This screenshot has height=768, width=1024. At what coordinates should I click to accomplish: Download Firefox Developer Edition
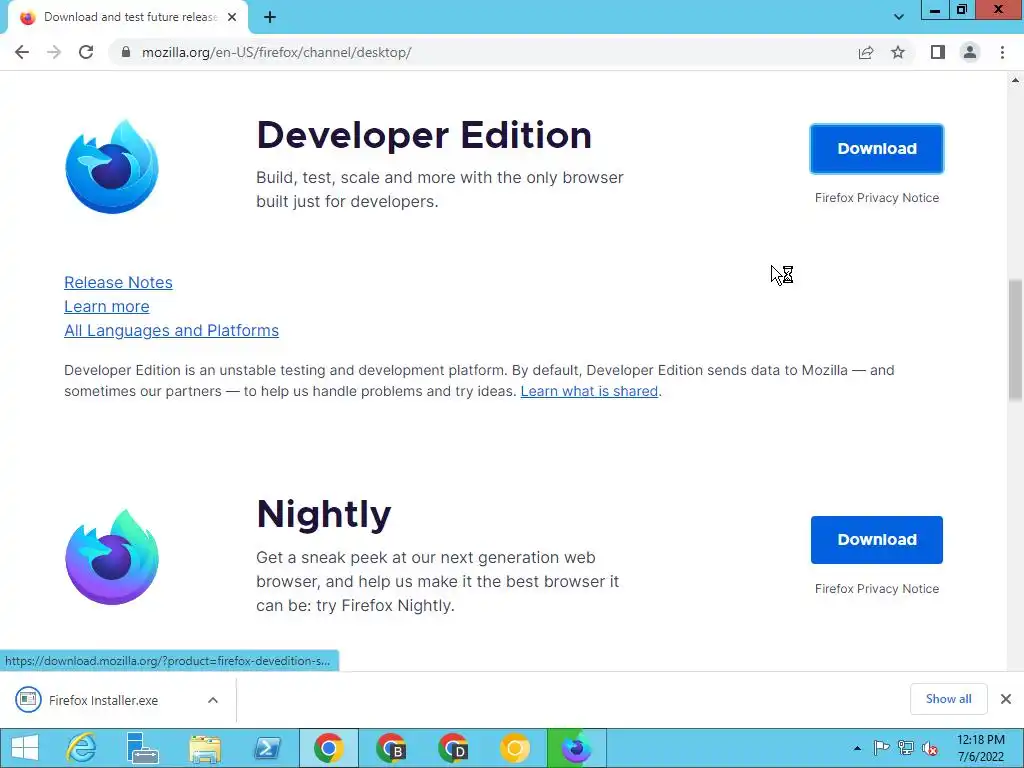tap(876, 149)
